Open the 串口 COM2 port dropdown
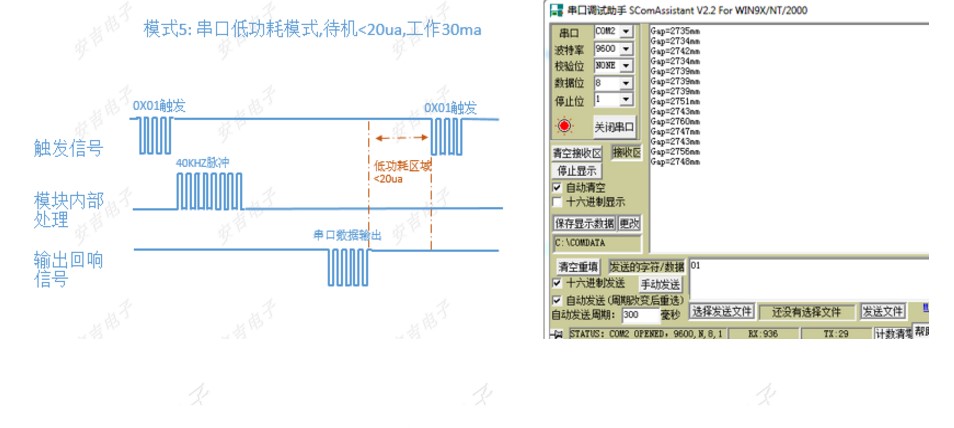The image size is (954, 428). pyautogui.click(x=626, y=31)
